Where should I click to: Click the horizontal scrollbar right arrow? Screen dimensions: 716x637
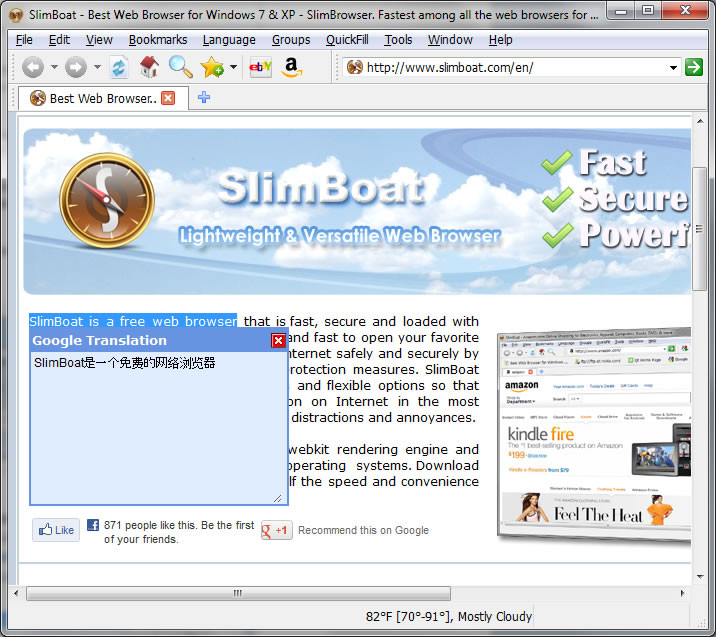pos(683,593)
